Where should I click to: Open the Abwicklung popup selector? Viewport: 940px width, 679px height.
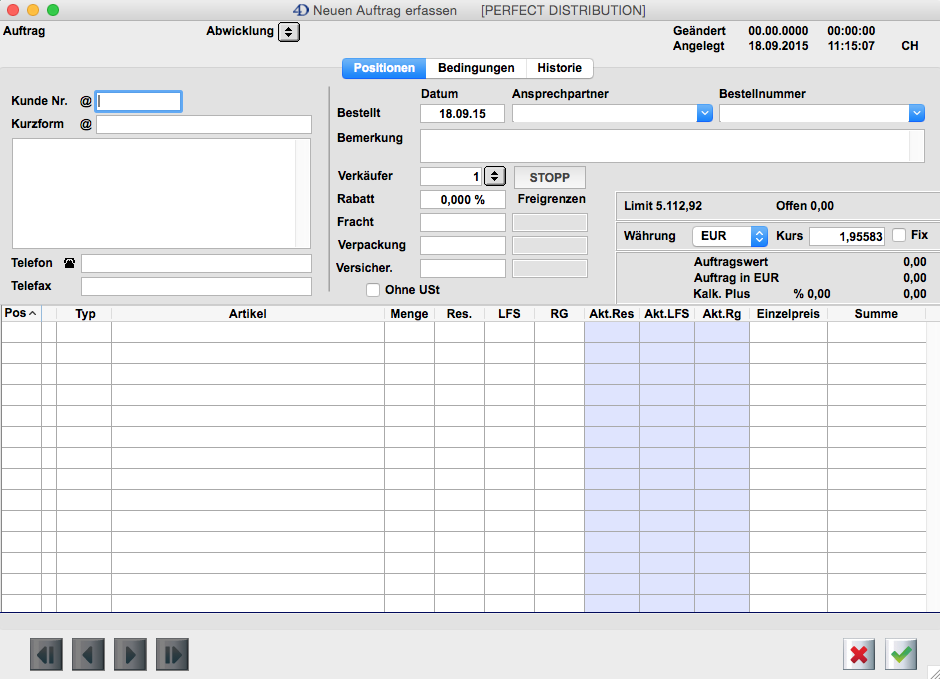coord(288,32)
